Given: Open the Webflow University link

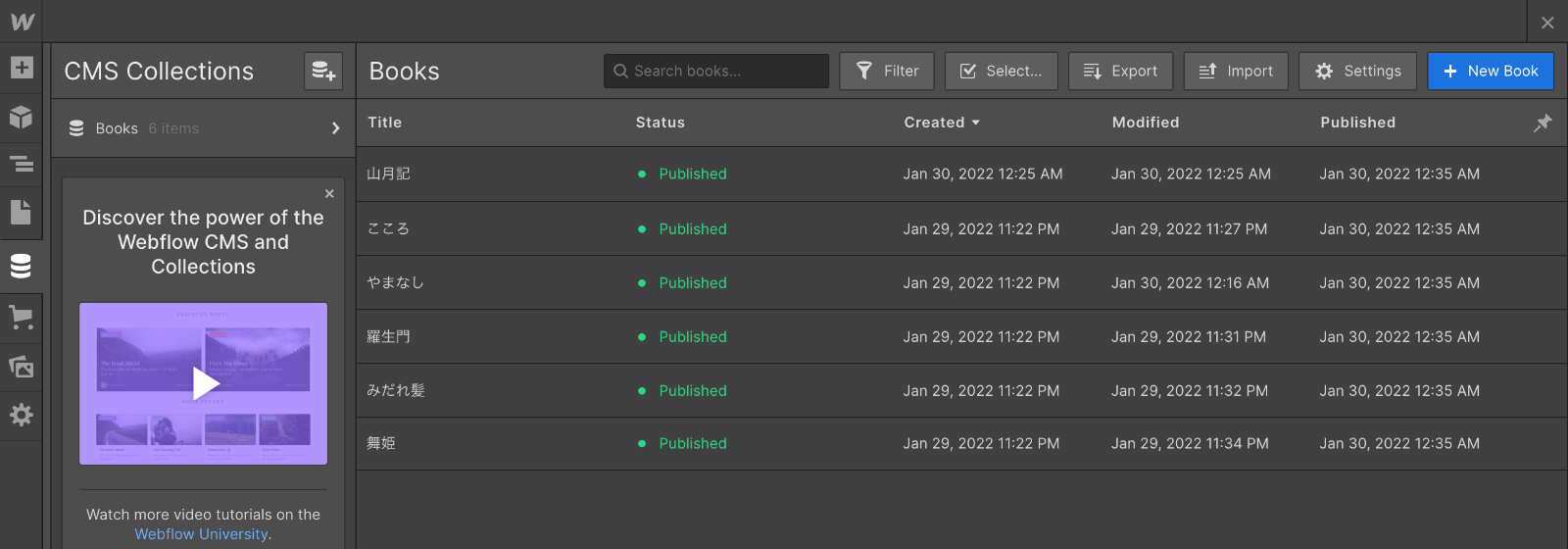Looking at the screenshot, I should pos(201,534).
